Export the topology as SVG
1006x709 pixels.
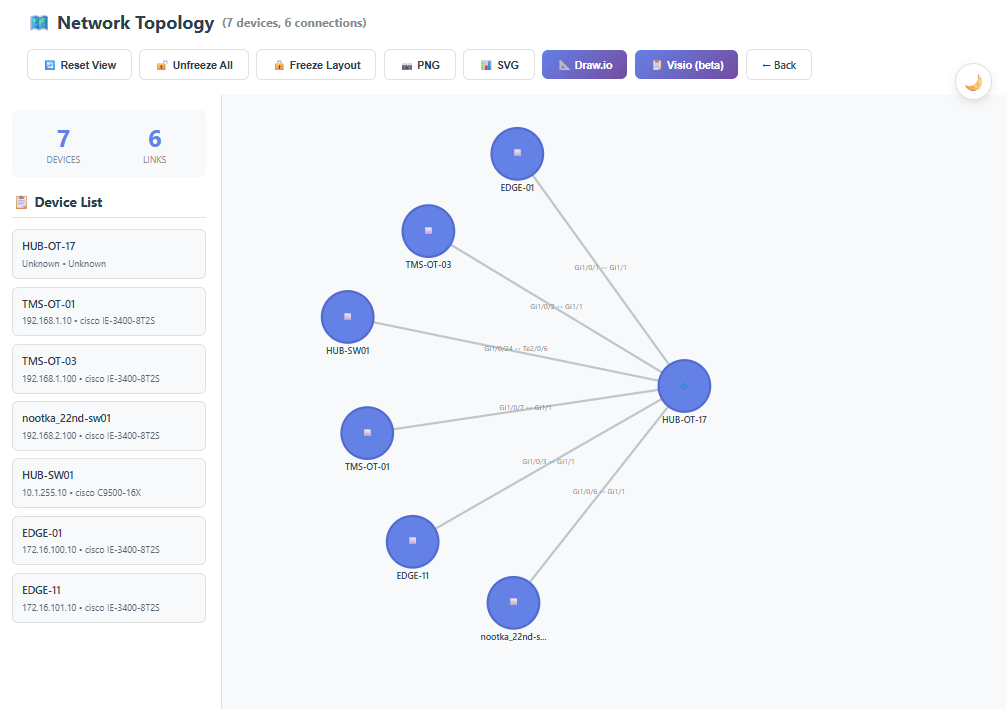499,65
